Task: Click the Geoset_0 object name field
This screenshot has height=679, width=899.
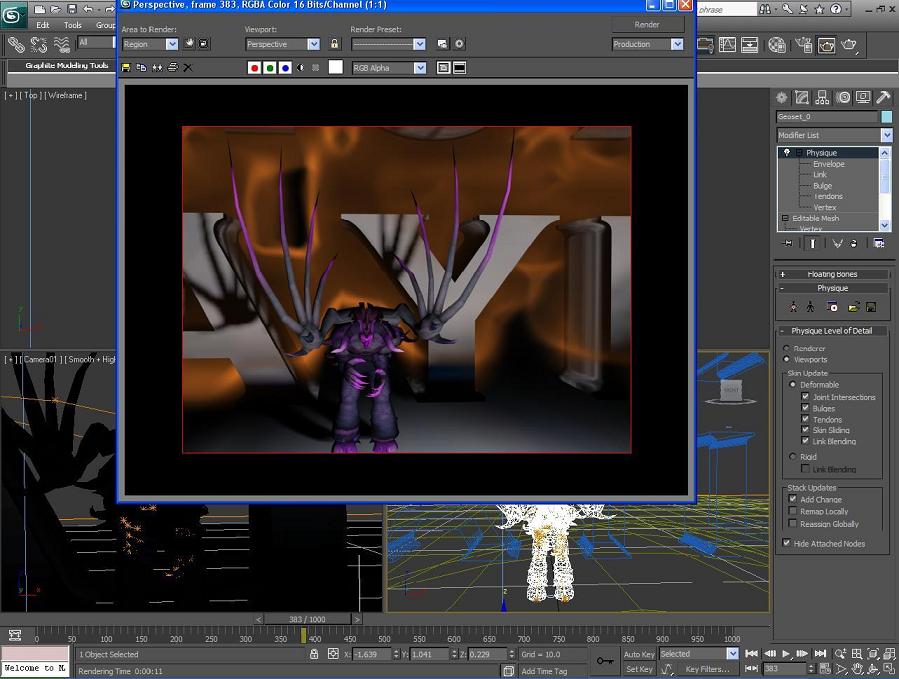Action: (x=827, y=117)
